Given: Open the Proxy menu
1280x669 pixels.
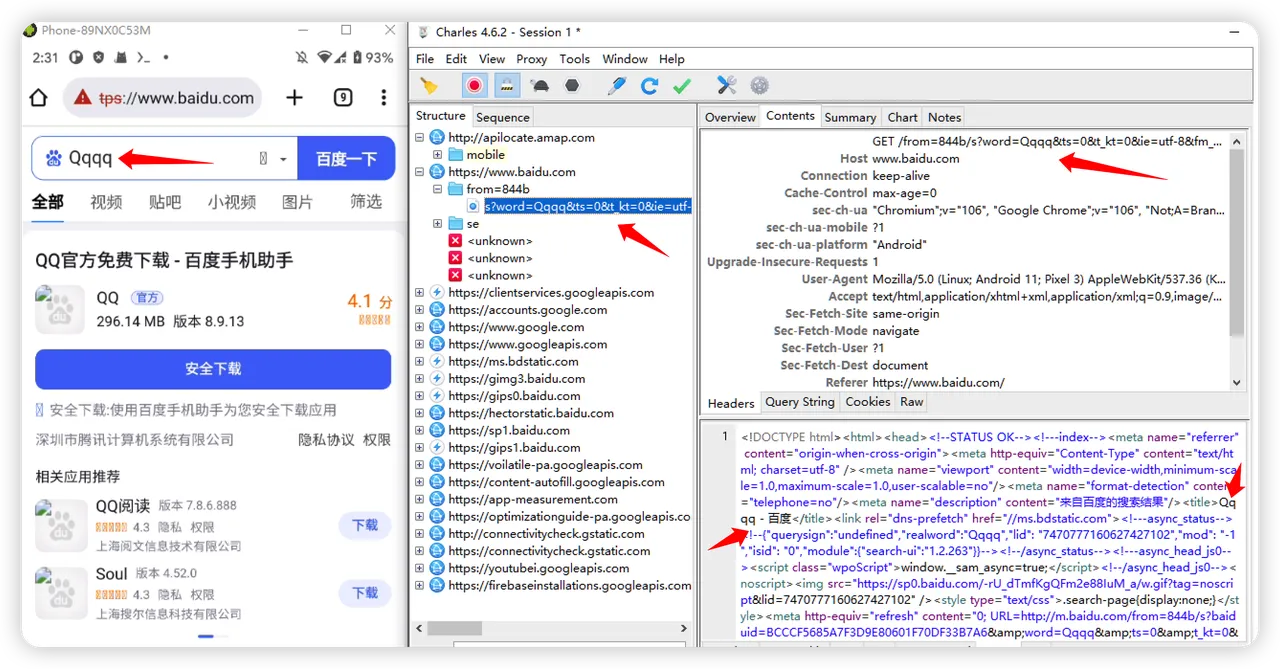Looking at the screenshot, I should 531,59.
